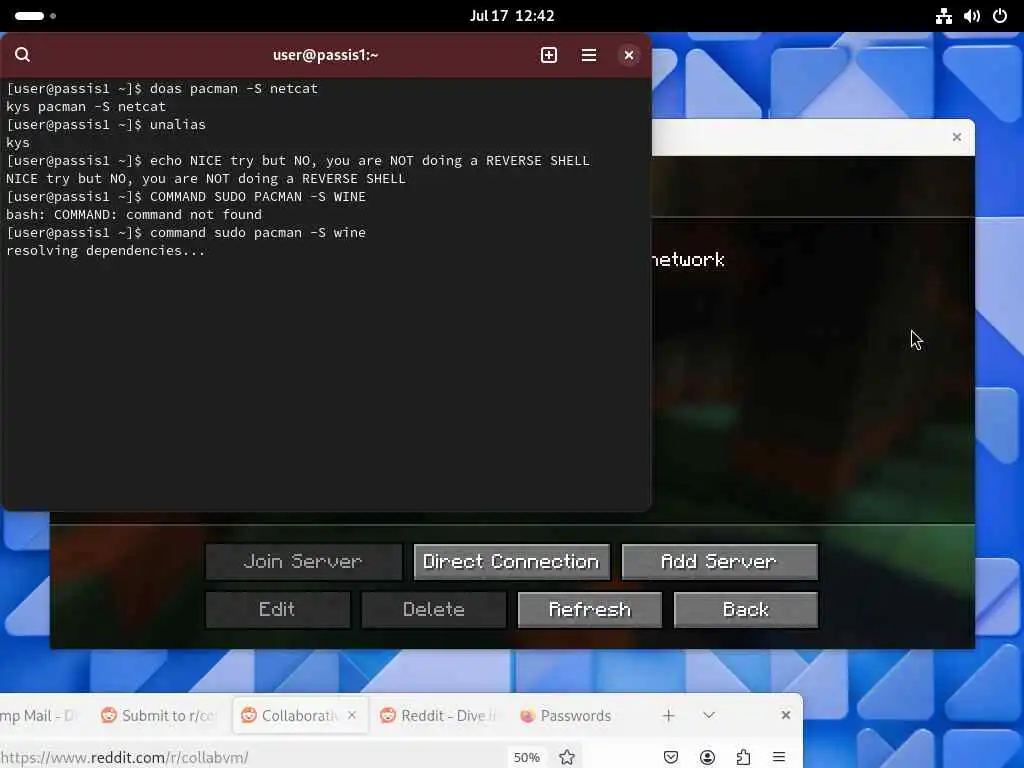Viewport: 1024px width, 768px height.
Task: Open the clock showing Jul 17 12:42
Action: [512, 16]
